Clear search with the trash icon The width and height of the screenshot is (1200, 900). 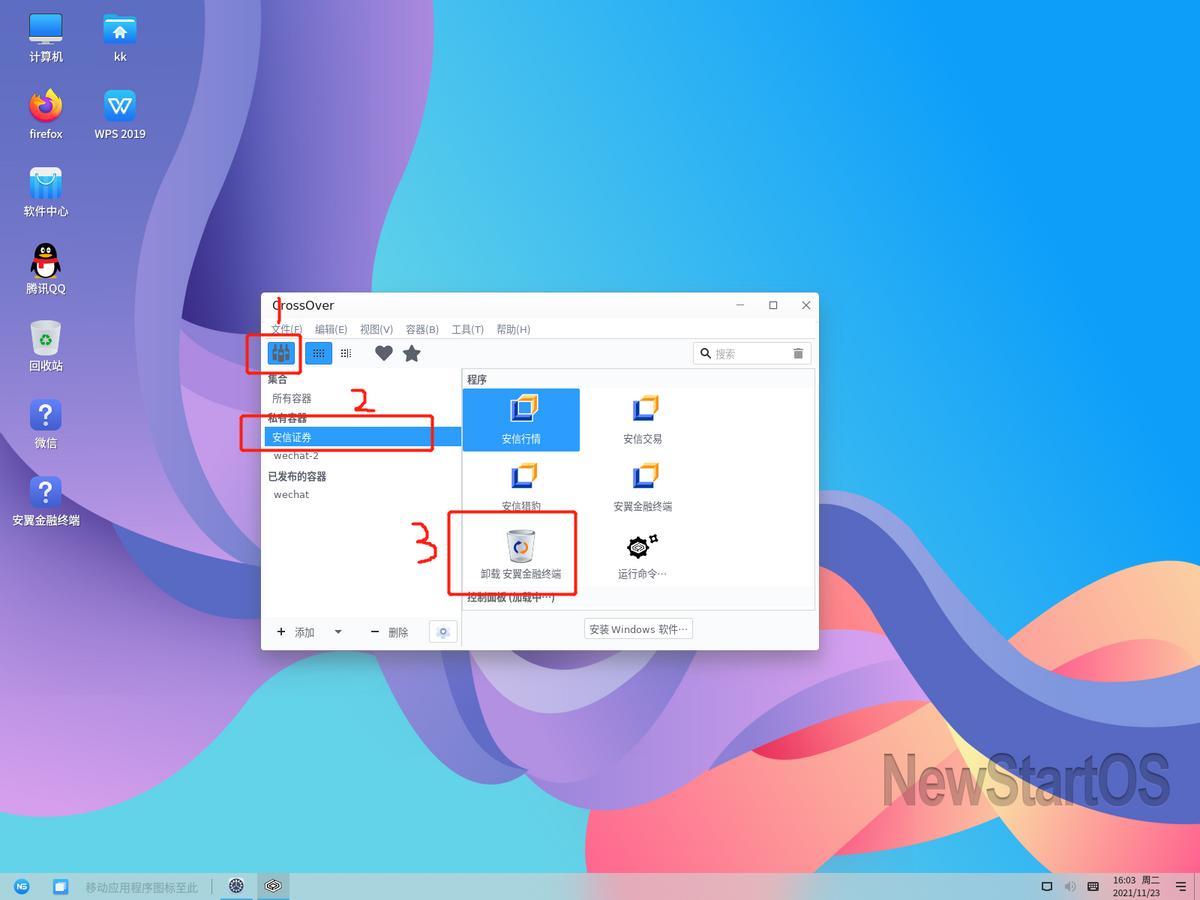[x=798, y=353]
